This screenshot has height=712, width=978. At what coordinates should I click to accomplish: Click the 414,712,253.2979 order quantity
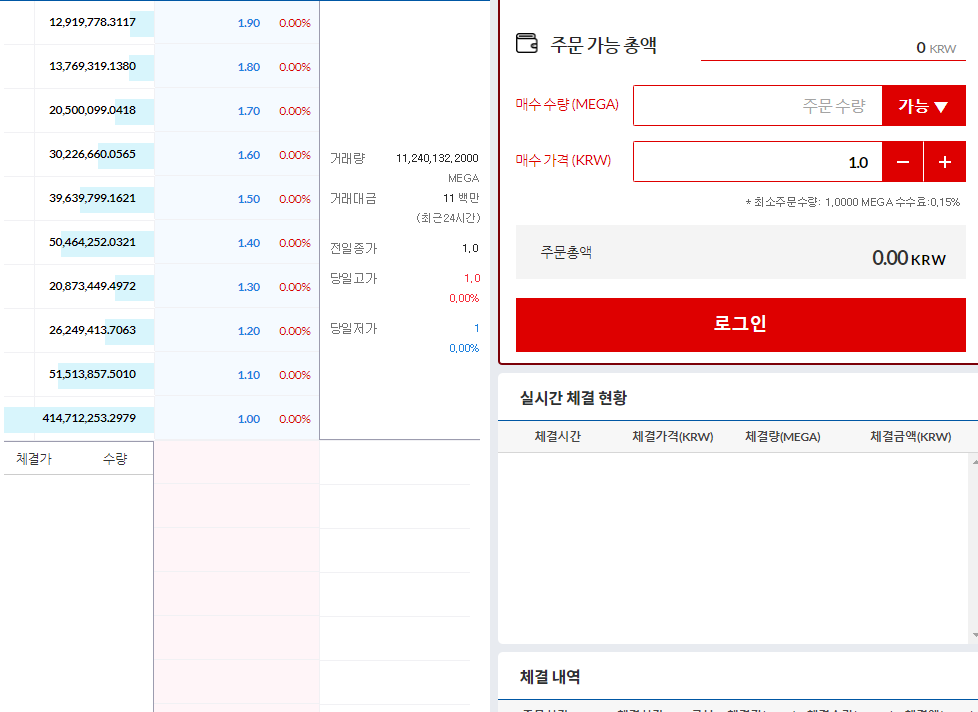tap(89, 418)
